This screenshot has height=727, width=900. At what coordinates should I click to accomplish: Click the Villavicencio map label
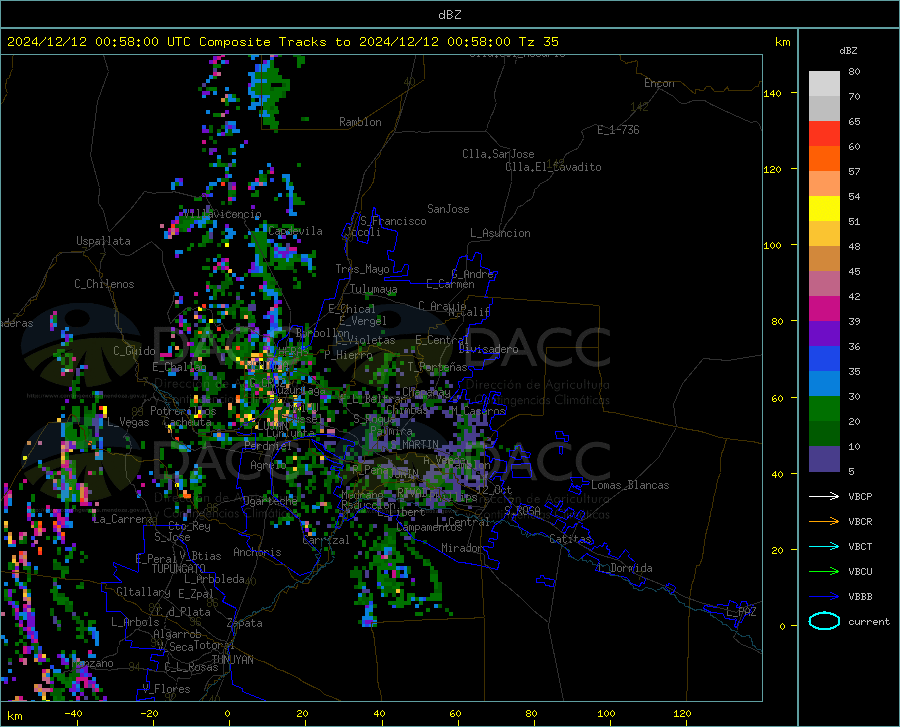pyautogui.click(x=222, y=214)
